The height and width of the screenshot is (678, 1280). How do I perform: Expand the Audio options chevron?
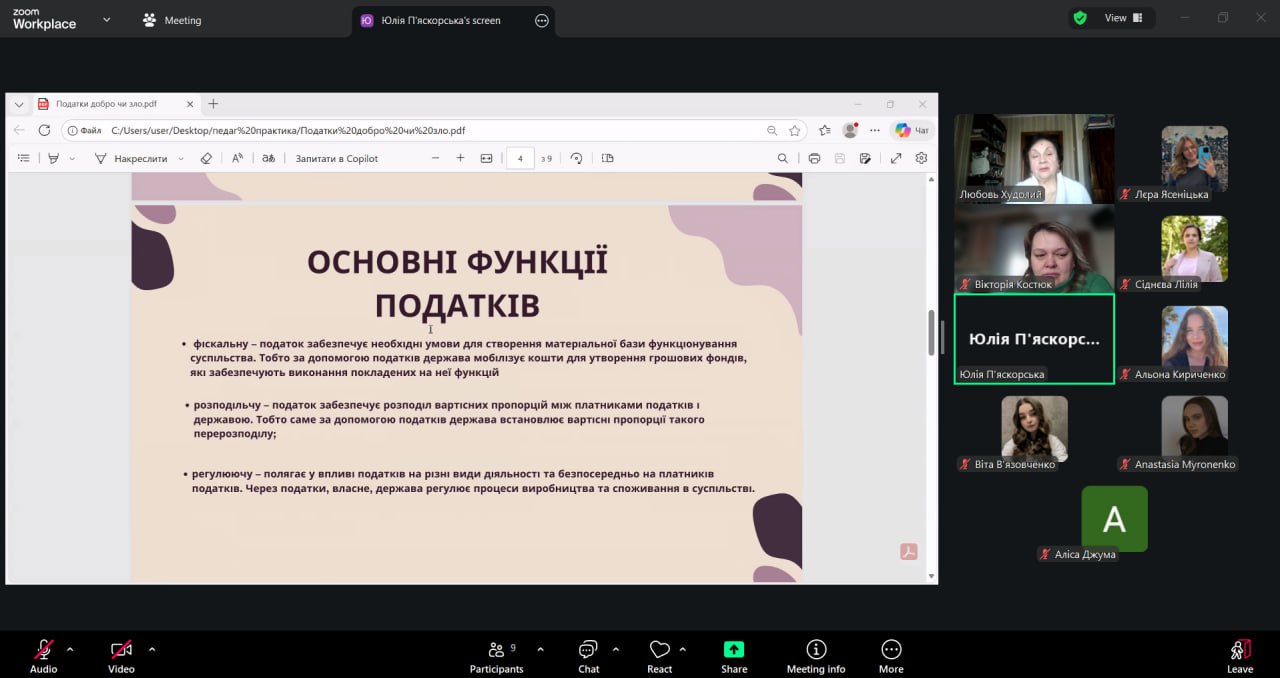click(x=70, y=649)
